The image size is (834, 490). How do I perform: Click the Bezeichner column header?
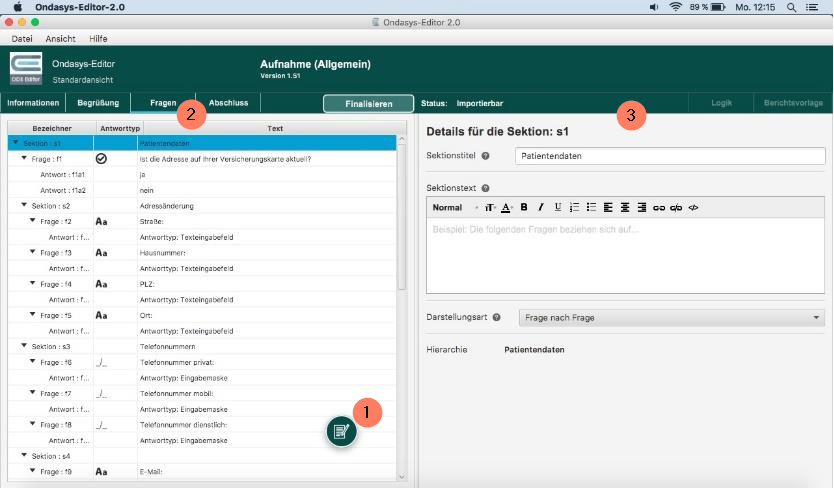52,129
